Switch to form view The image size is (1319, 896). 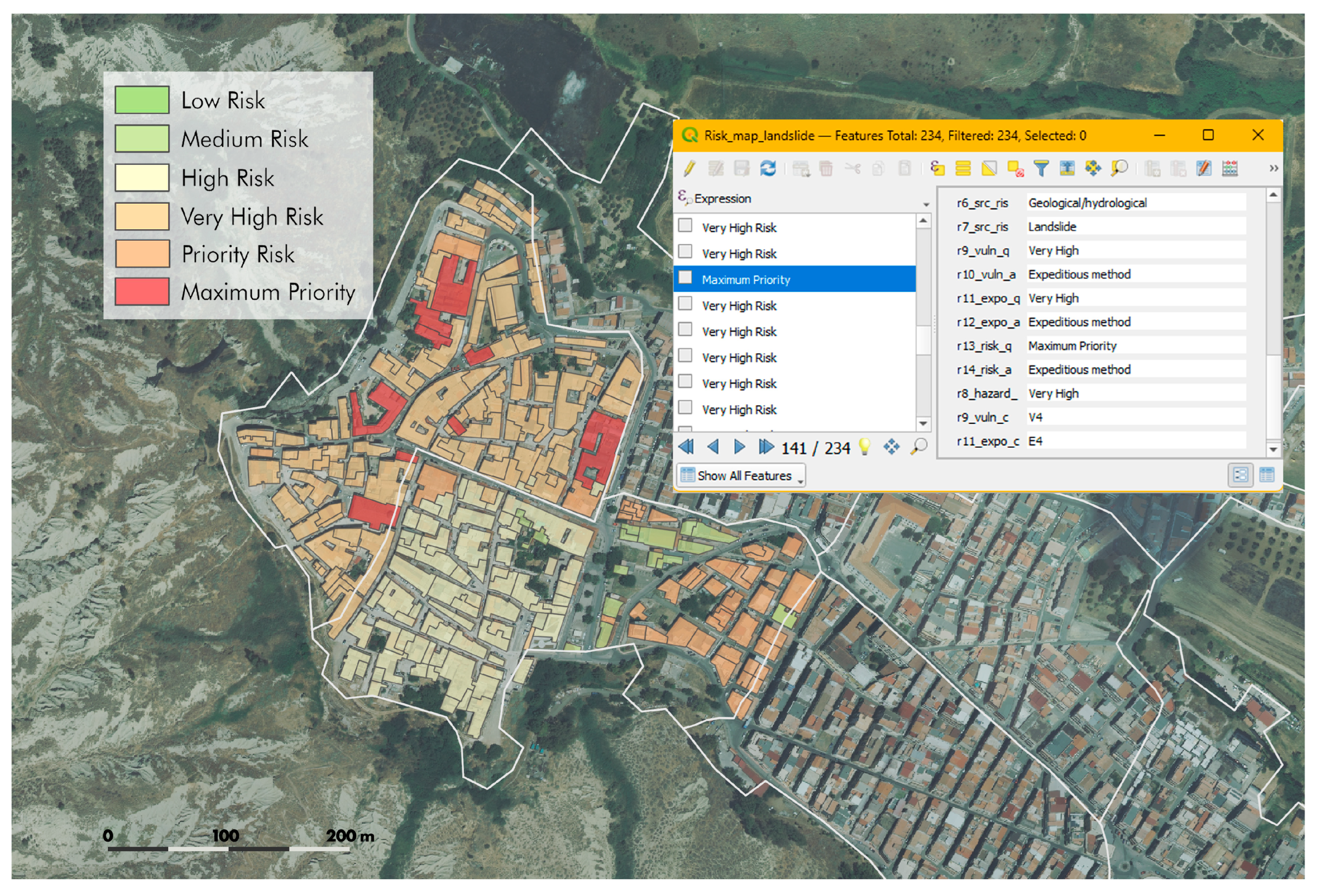tap(1241, 476)
